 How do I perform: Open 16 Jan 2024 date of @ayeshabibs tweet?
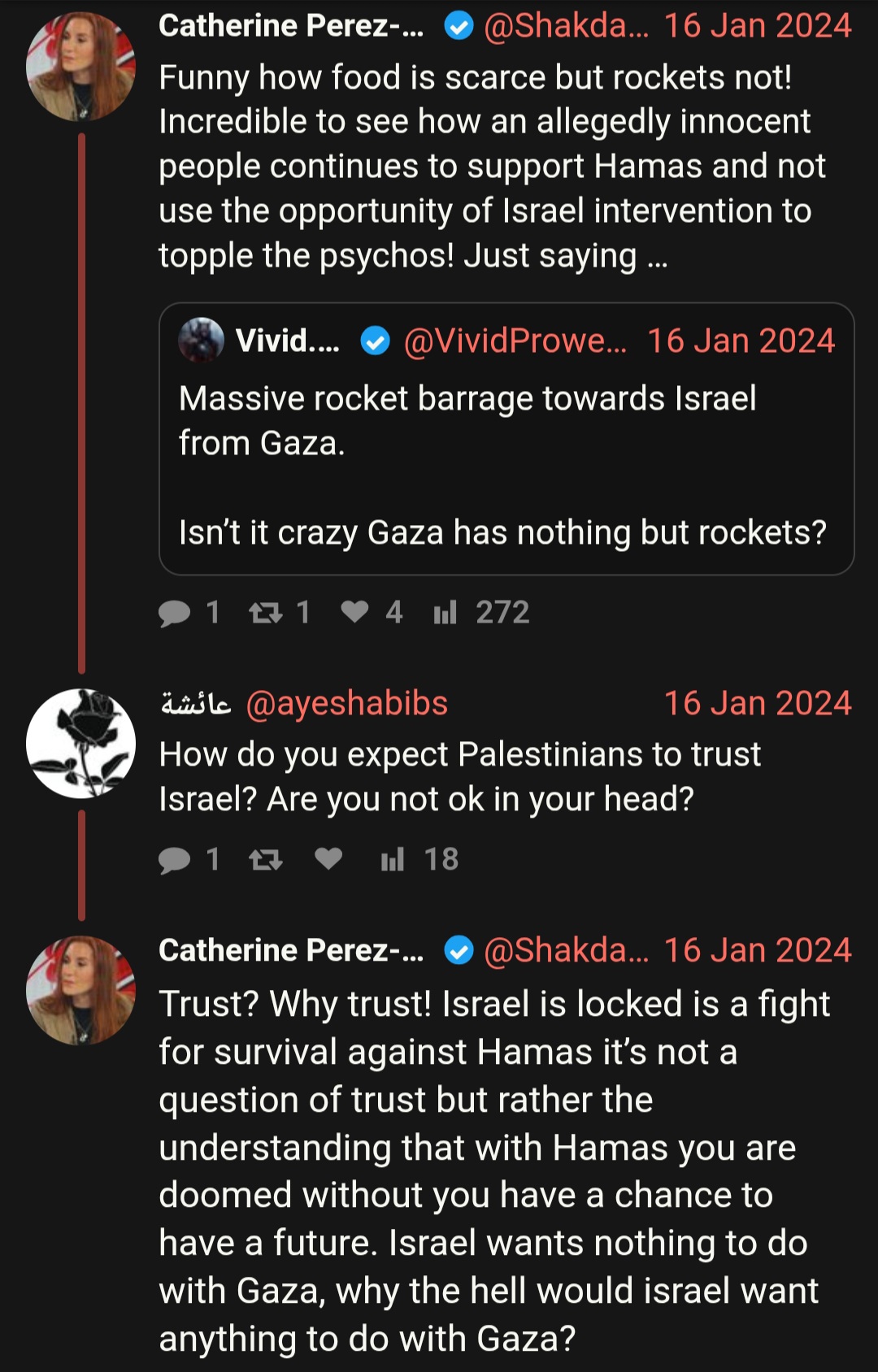coord(758,703)
